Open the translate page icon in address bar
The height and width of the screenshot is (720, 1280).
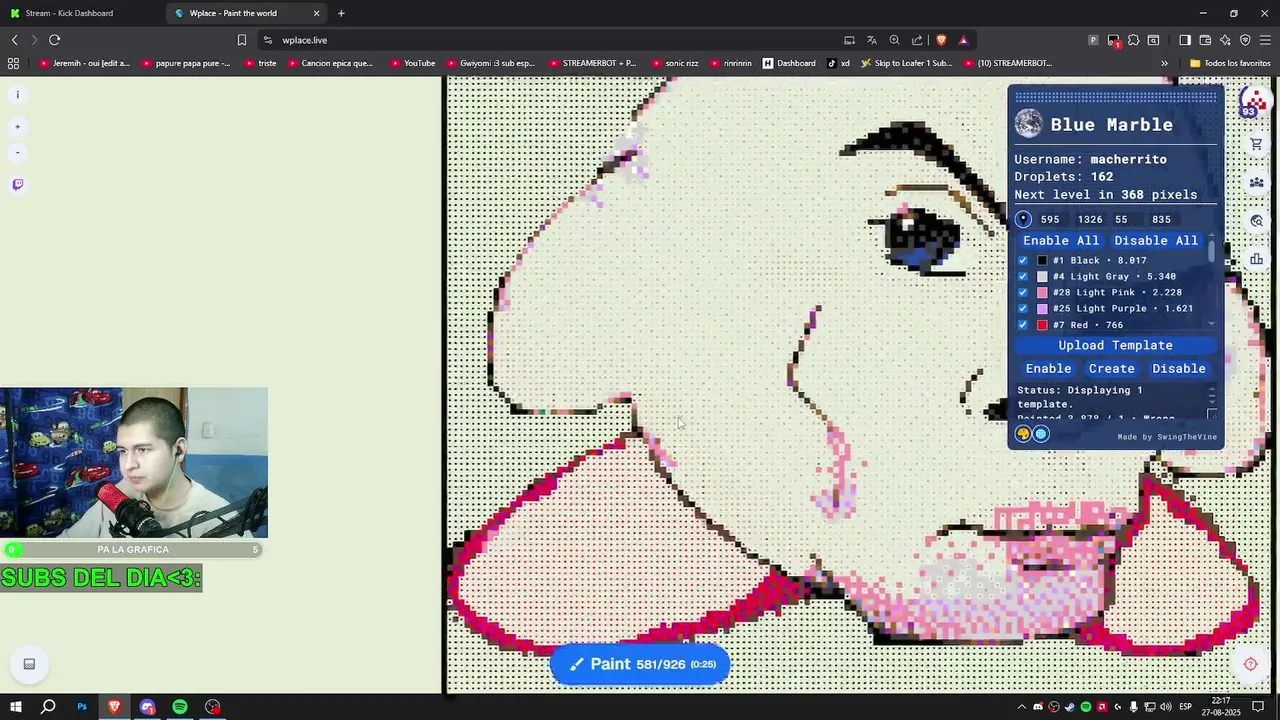coord(872,40)
